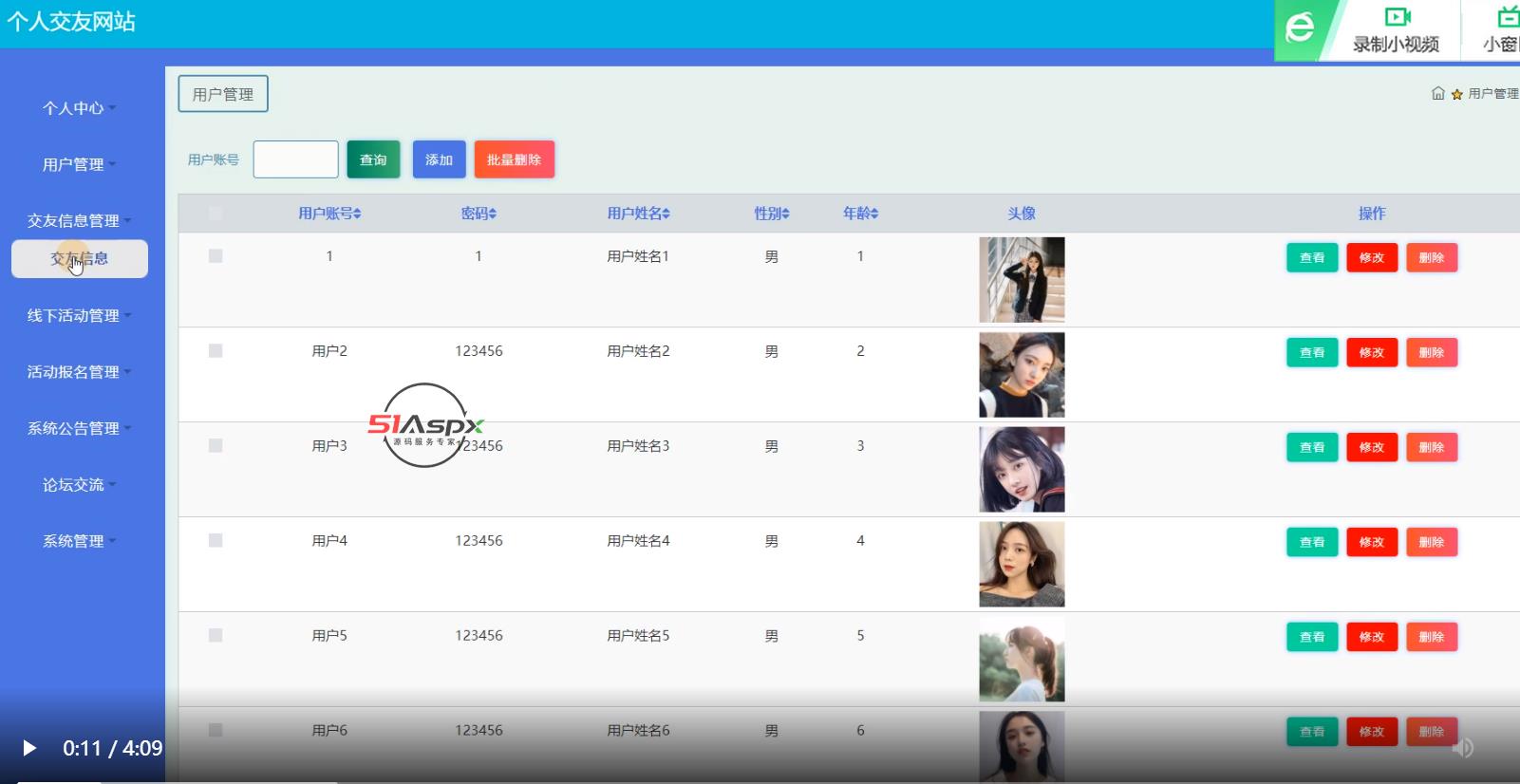Expand the 个人中心 sidebar menu

(x=80, y=108)
